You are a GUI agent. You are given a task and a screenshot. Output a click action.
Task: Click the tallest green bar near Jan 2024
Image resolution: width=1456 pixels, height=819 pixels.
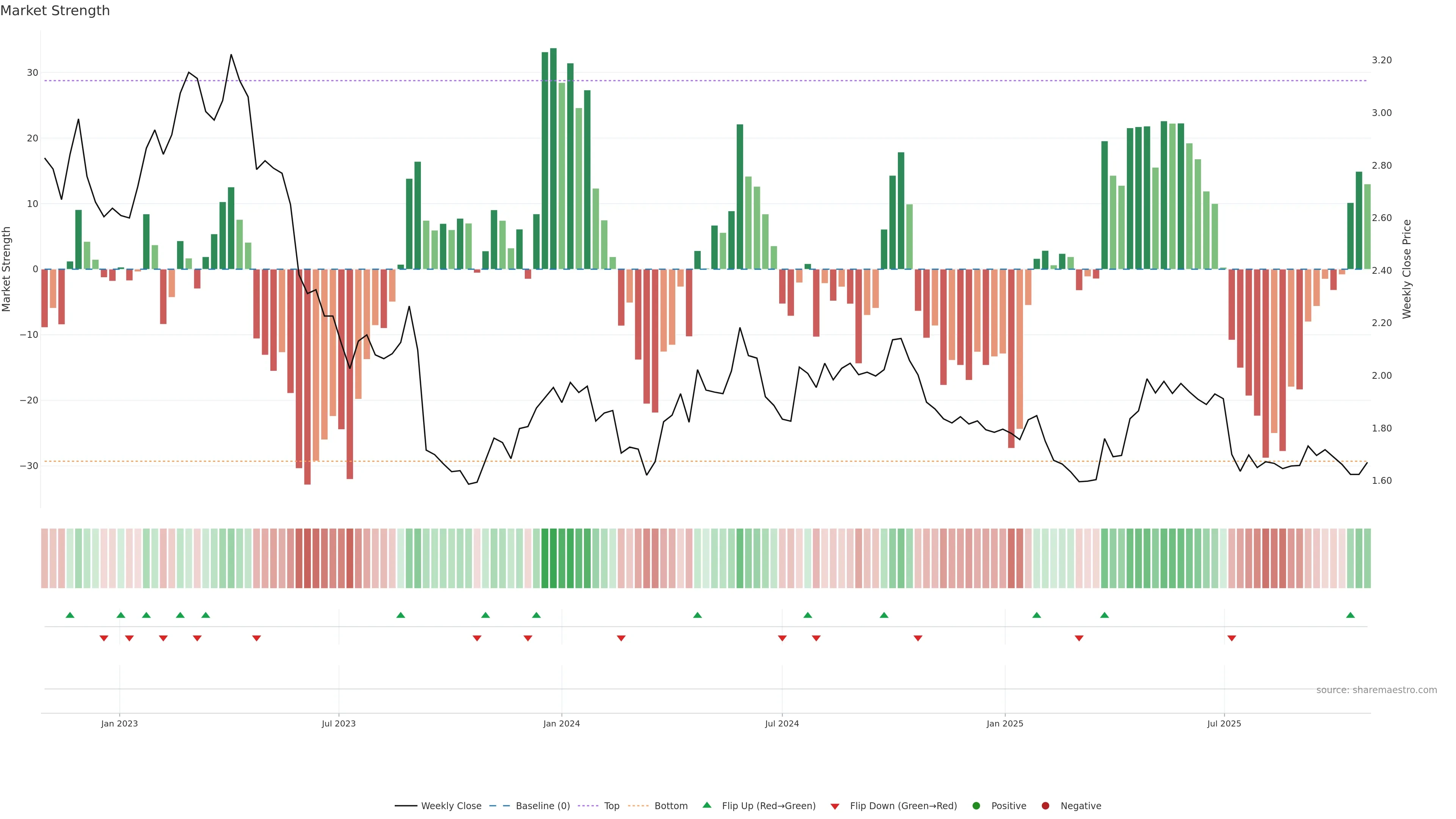553,158
